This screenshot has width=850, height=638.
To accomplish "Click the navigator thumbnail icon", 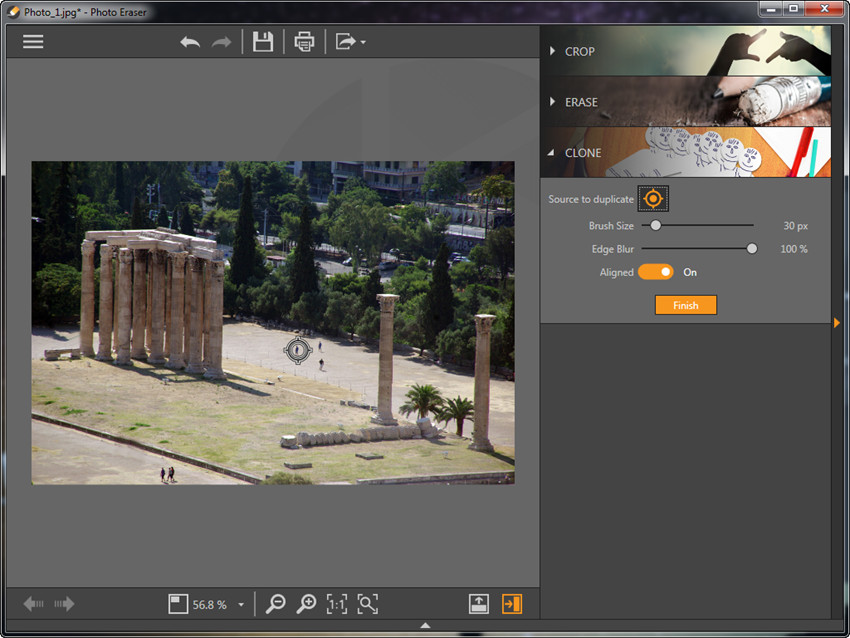I will 178,604.
